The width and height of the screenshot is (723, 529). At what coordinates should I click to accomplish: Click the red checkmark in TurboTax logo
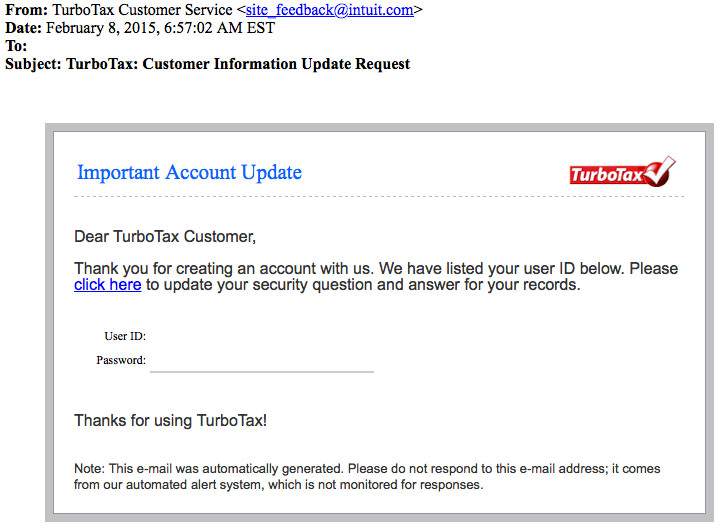click(x=659, y=170)
